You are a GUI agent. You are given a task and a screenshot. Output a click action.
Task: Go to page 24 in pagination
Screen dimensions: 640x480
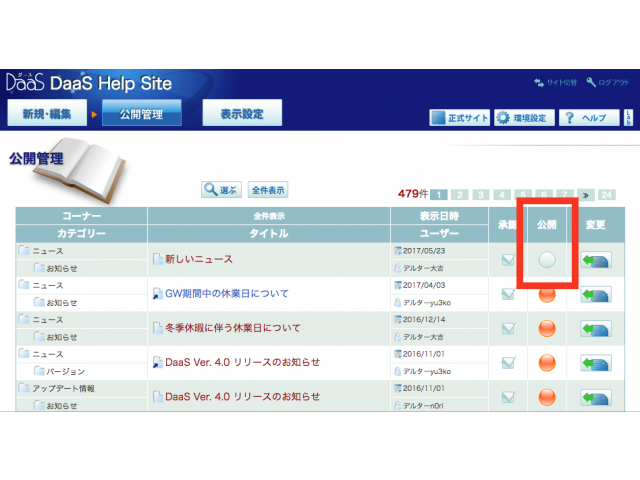pyautogui.click(x=607, y=194)
